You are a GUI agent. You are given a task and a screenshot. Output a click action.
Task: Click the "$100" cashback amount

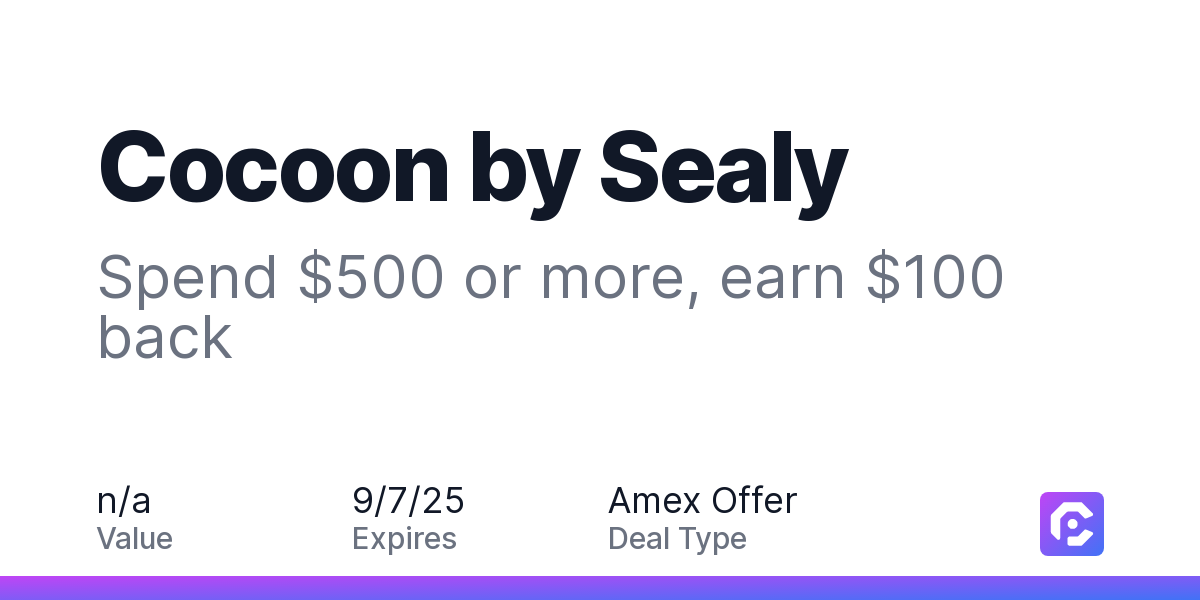click(933, 278)
